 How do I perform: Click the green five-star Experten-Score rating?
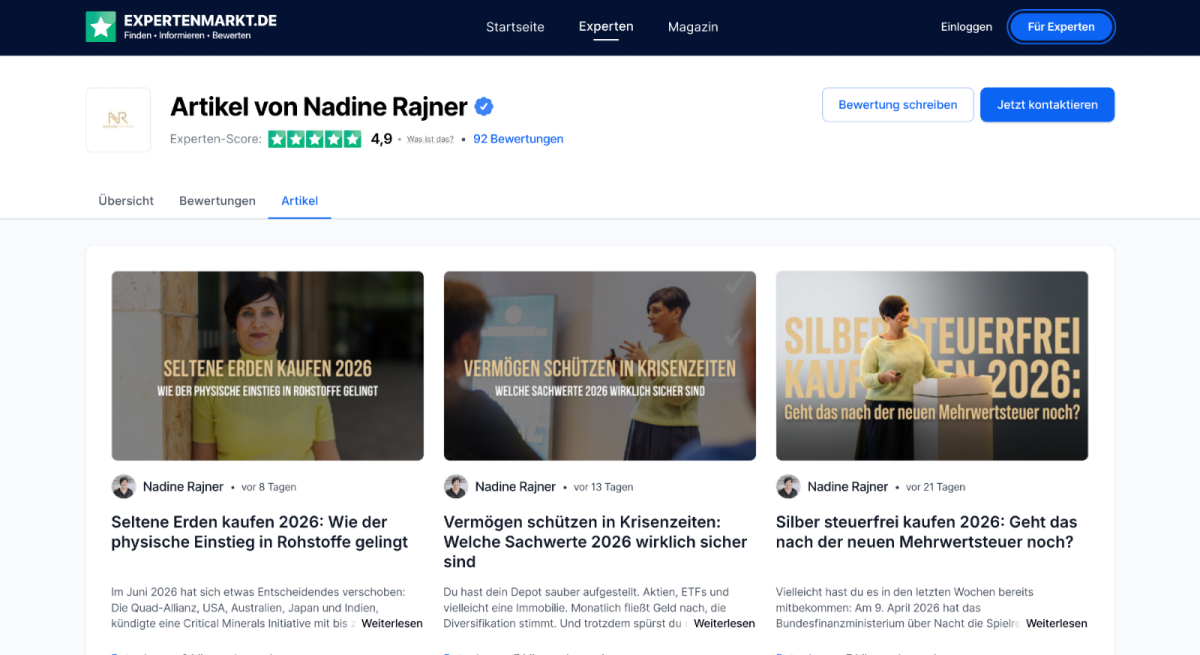click(x=315, y=139)
